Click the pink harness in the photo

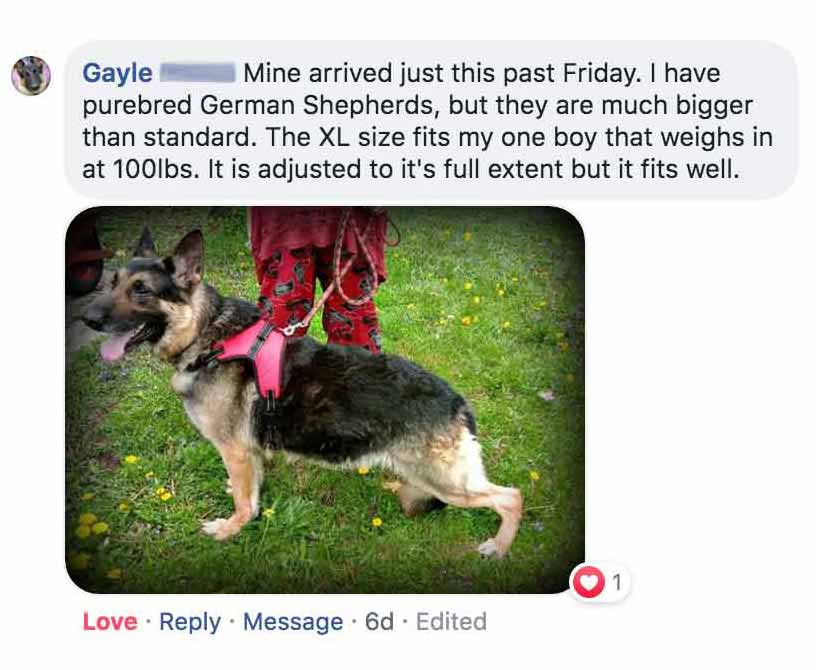point(255,356)
